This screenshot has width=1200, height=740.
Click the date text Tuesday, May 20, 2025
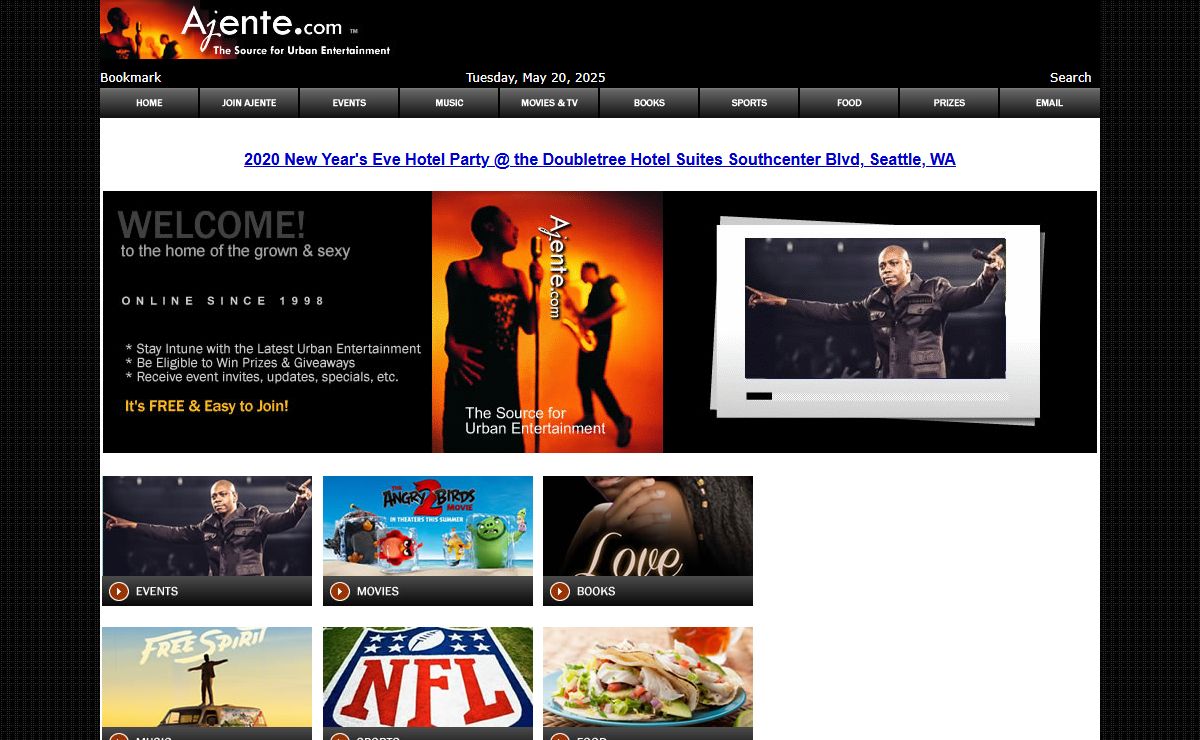(536, 78)
